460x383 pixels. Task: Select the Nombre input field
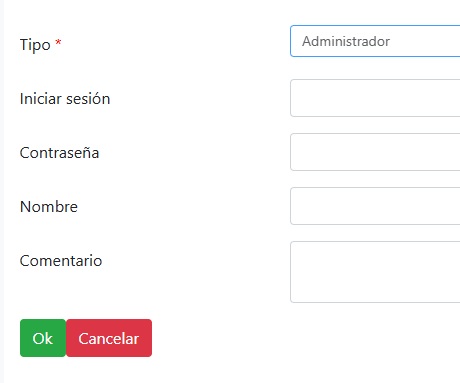tap(375, 206)
